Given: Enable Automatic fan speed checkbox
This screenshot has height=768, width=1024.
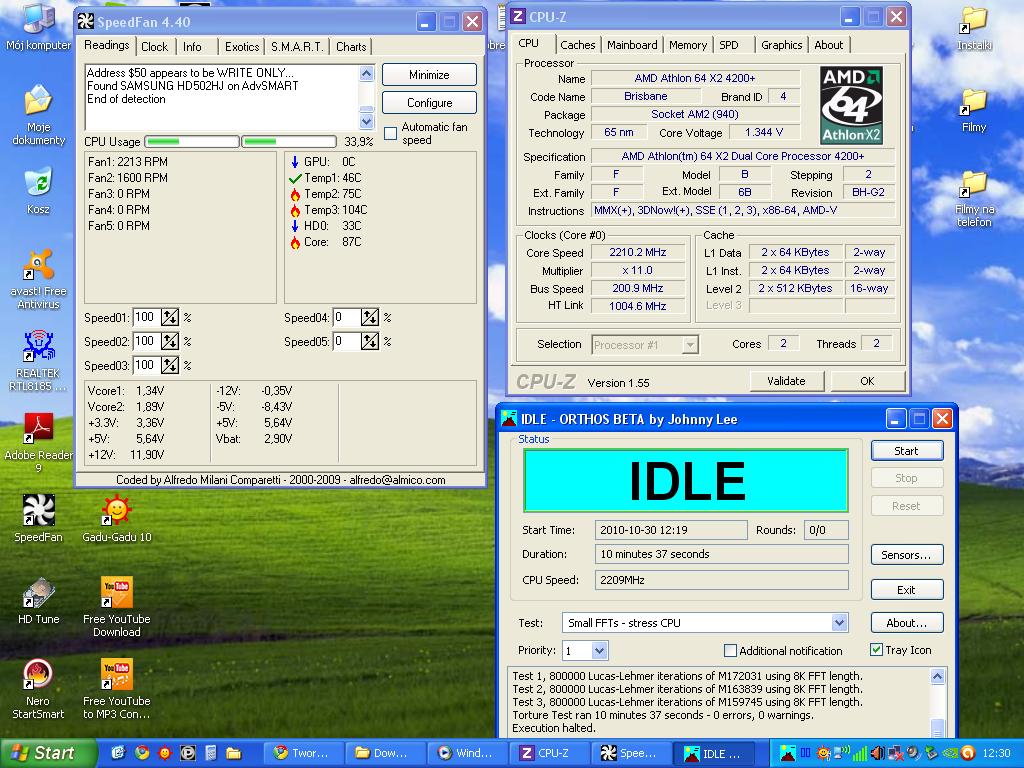Looking at the screenshot, I should [391, 134].
